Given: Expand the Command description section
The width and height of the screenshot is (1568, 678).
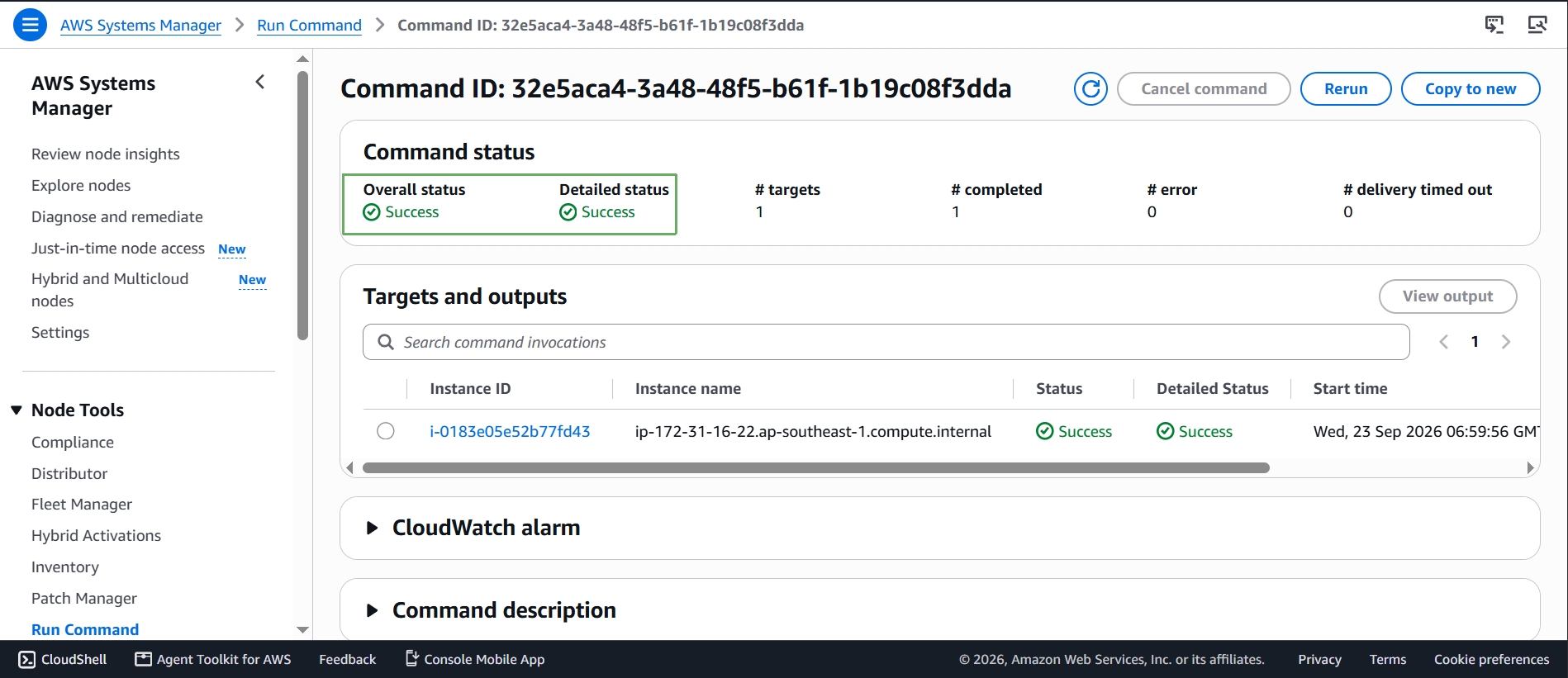Looking at the screenshot, I should coord(372,610).
